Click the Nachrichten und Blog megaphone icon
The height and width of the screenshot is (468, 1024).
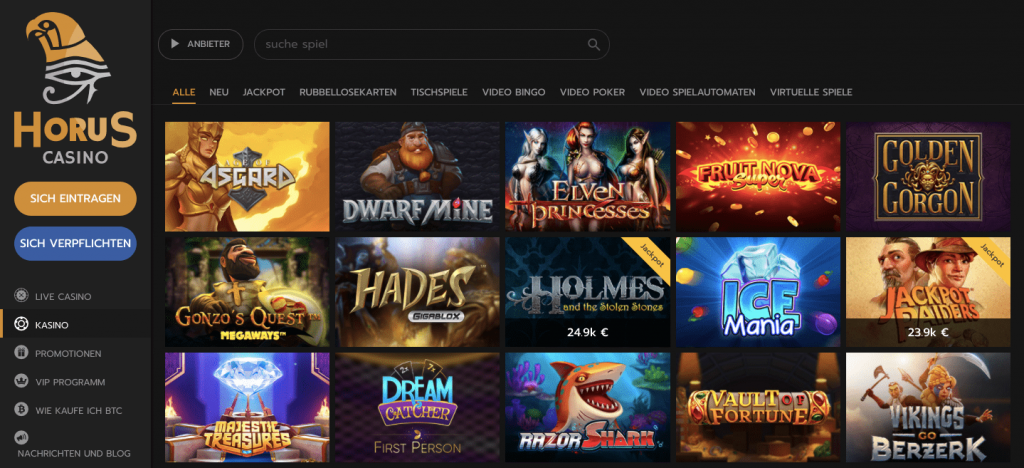[x=22, y=437]
